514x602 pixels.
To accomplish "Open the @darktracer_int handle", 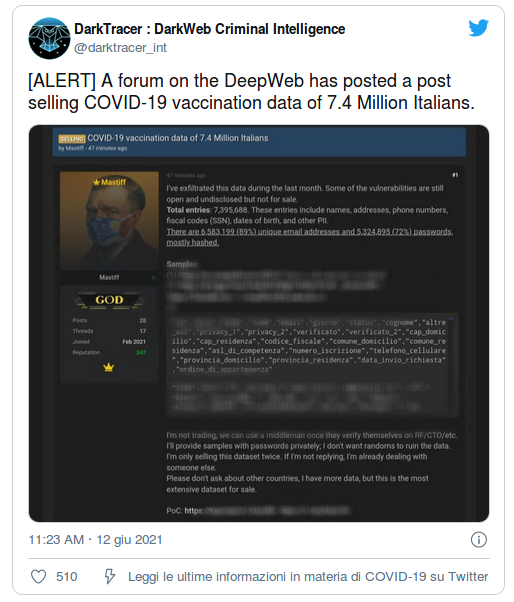I will [x=120, y=48].
